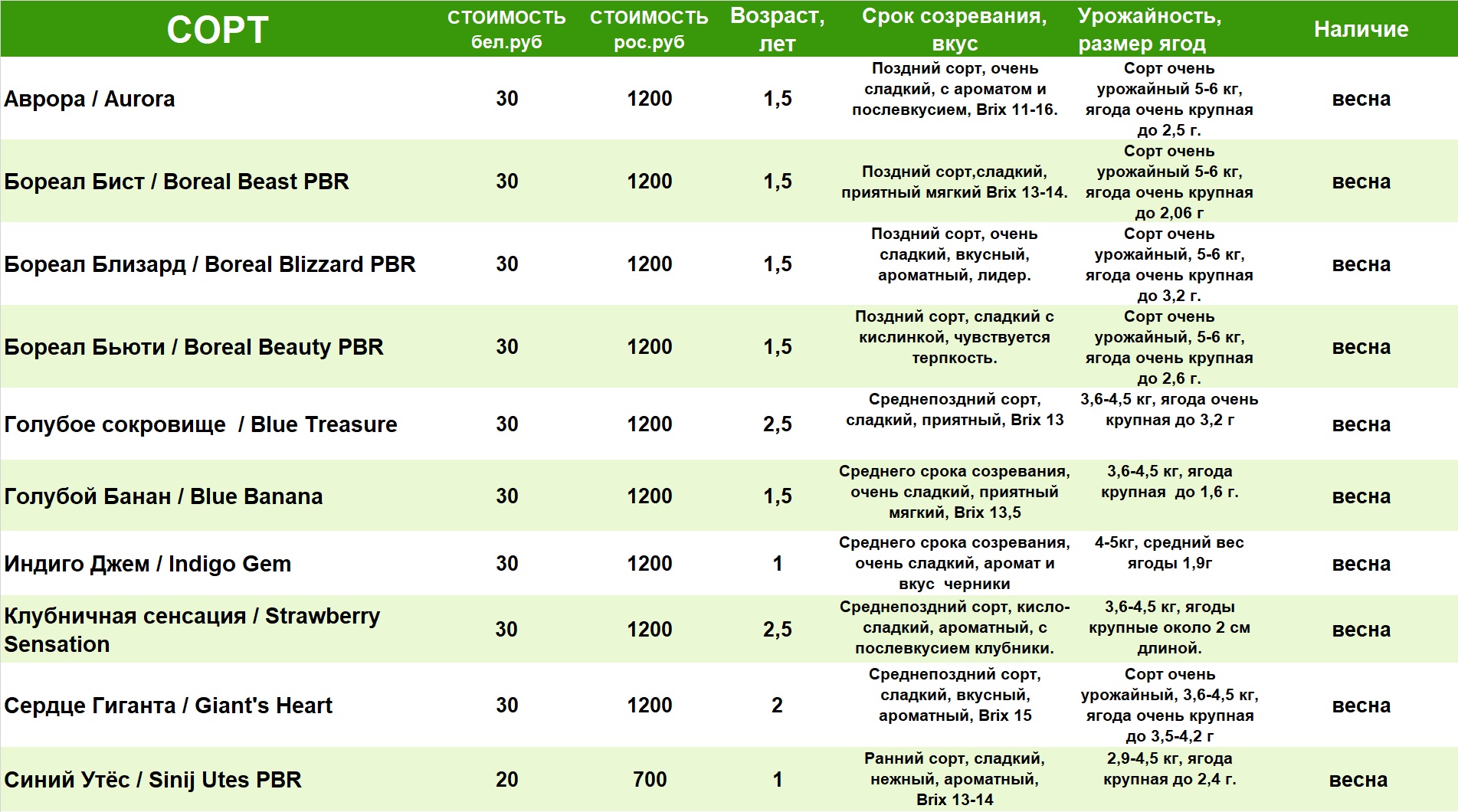
Task: Click yield text до 3,5-4,2 г
Action: 1169,706
